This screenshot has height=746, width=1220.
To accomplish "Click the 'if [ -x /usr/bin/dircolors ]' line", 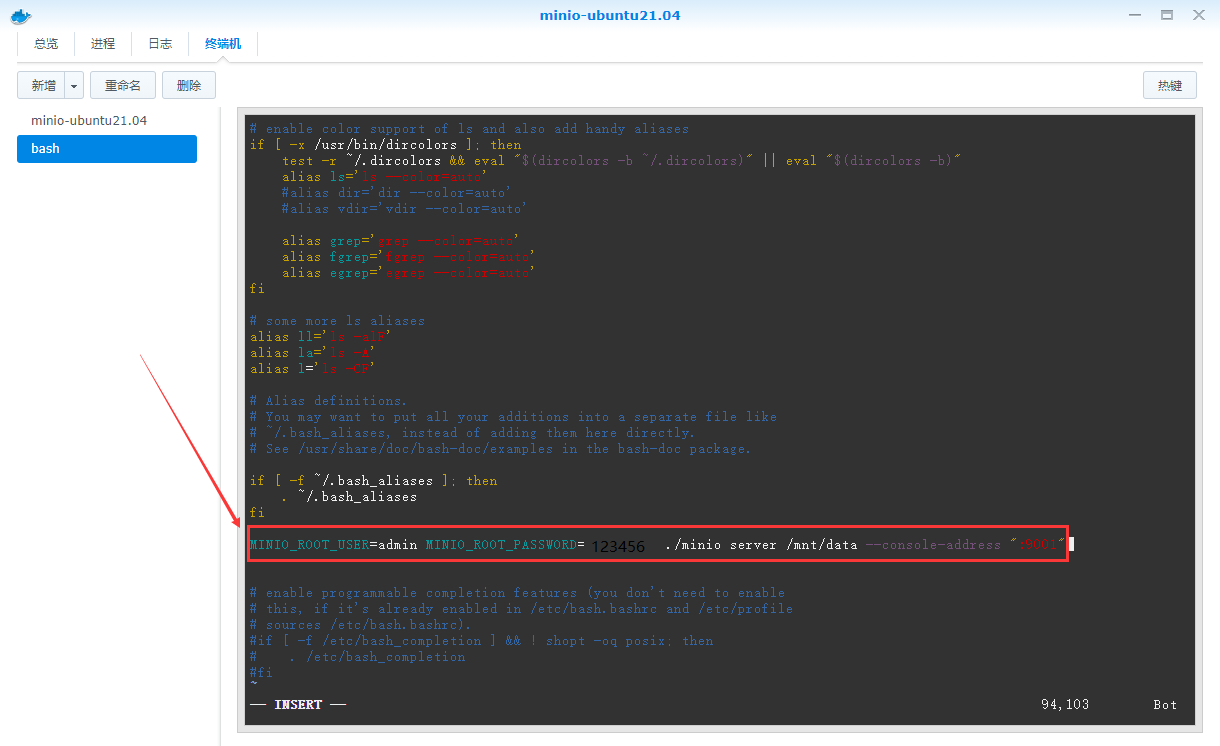I will point(386,145).
